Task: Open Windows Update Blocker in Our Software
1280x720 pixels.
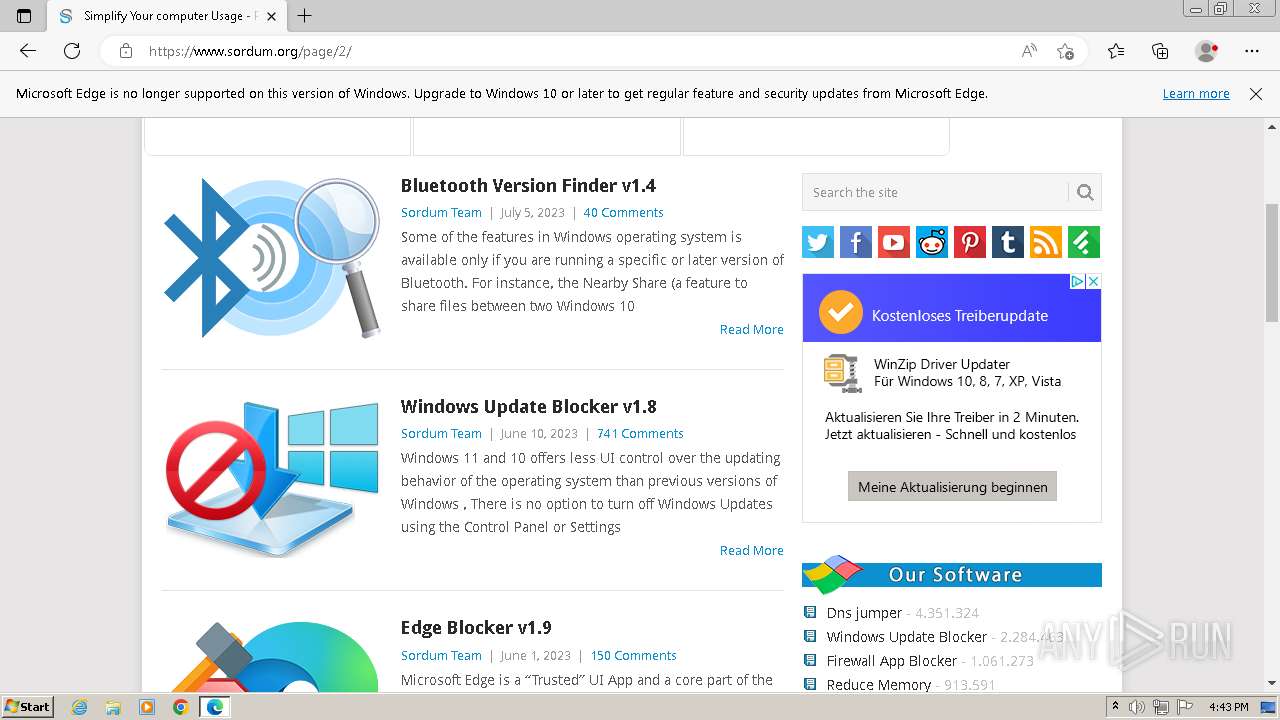Action: click(x=906, y=636)
